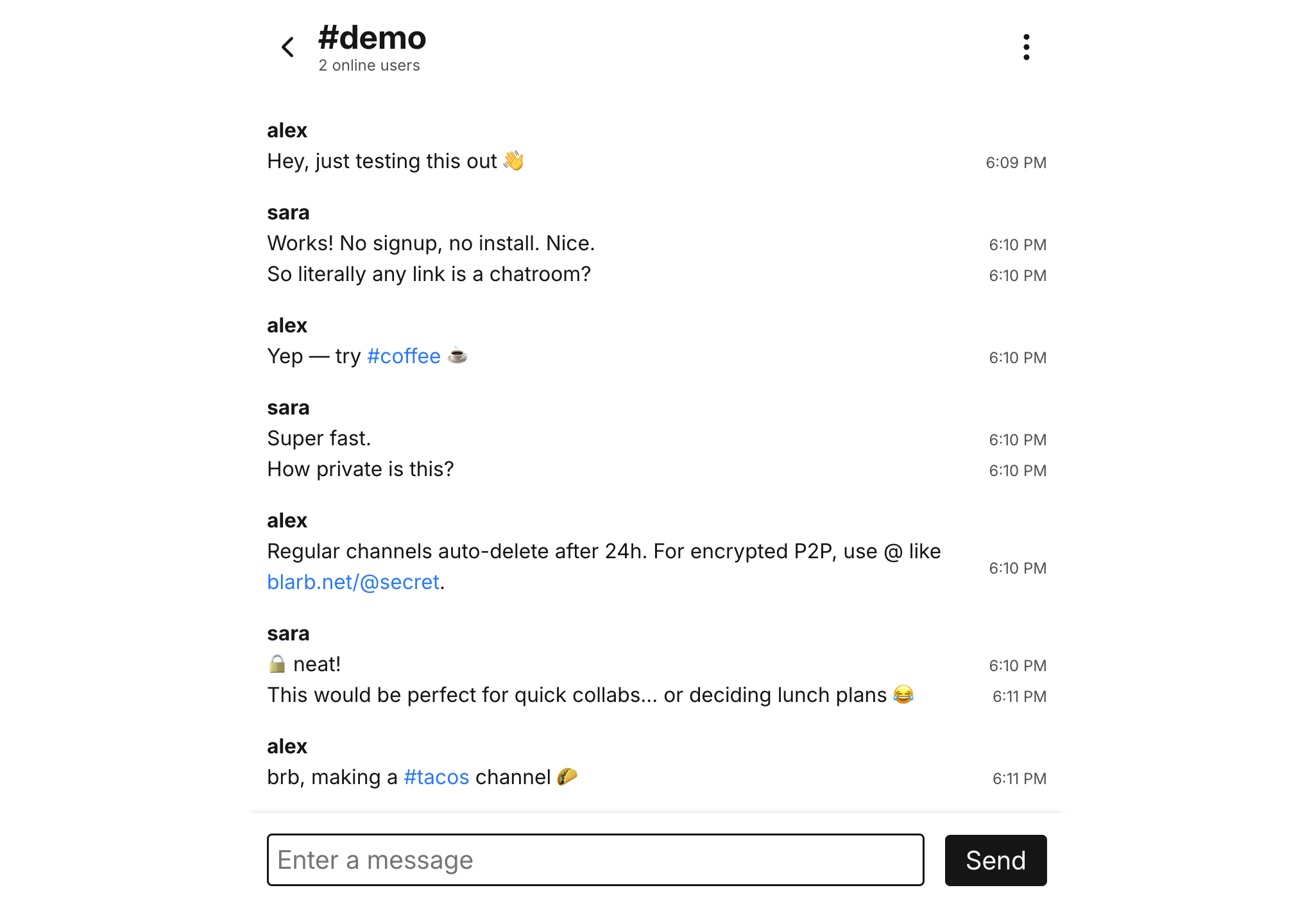Click the 6:11 PM timestamp beside tacos message
This screenshot has width=1314, height=924.
pos(1019,778)
